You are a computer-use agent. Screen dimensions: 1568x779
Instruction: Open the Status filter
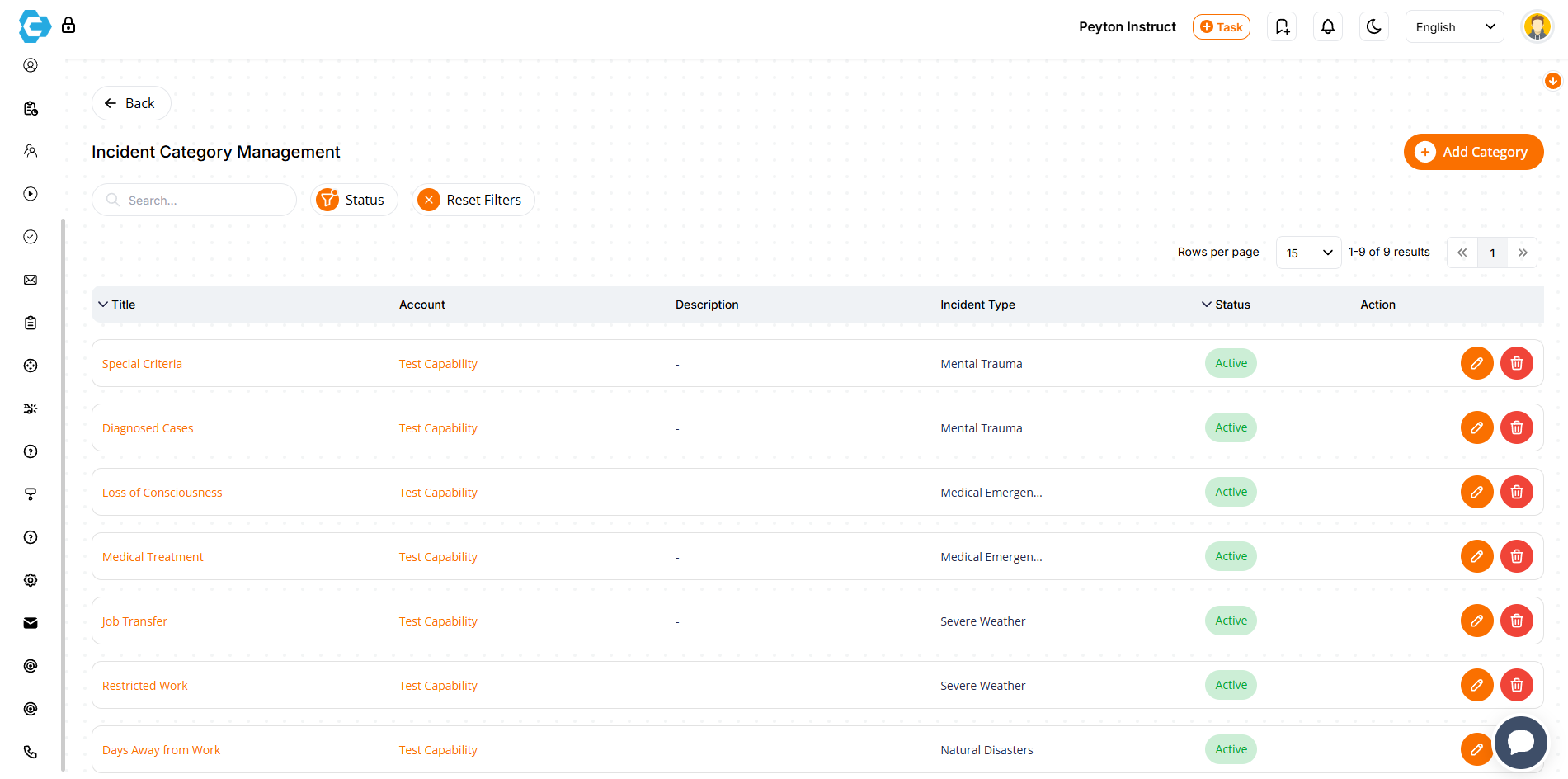tap(354, 200)
